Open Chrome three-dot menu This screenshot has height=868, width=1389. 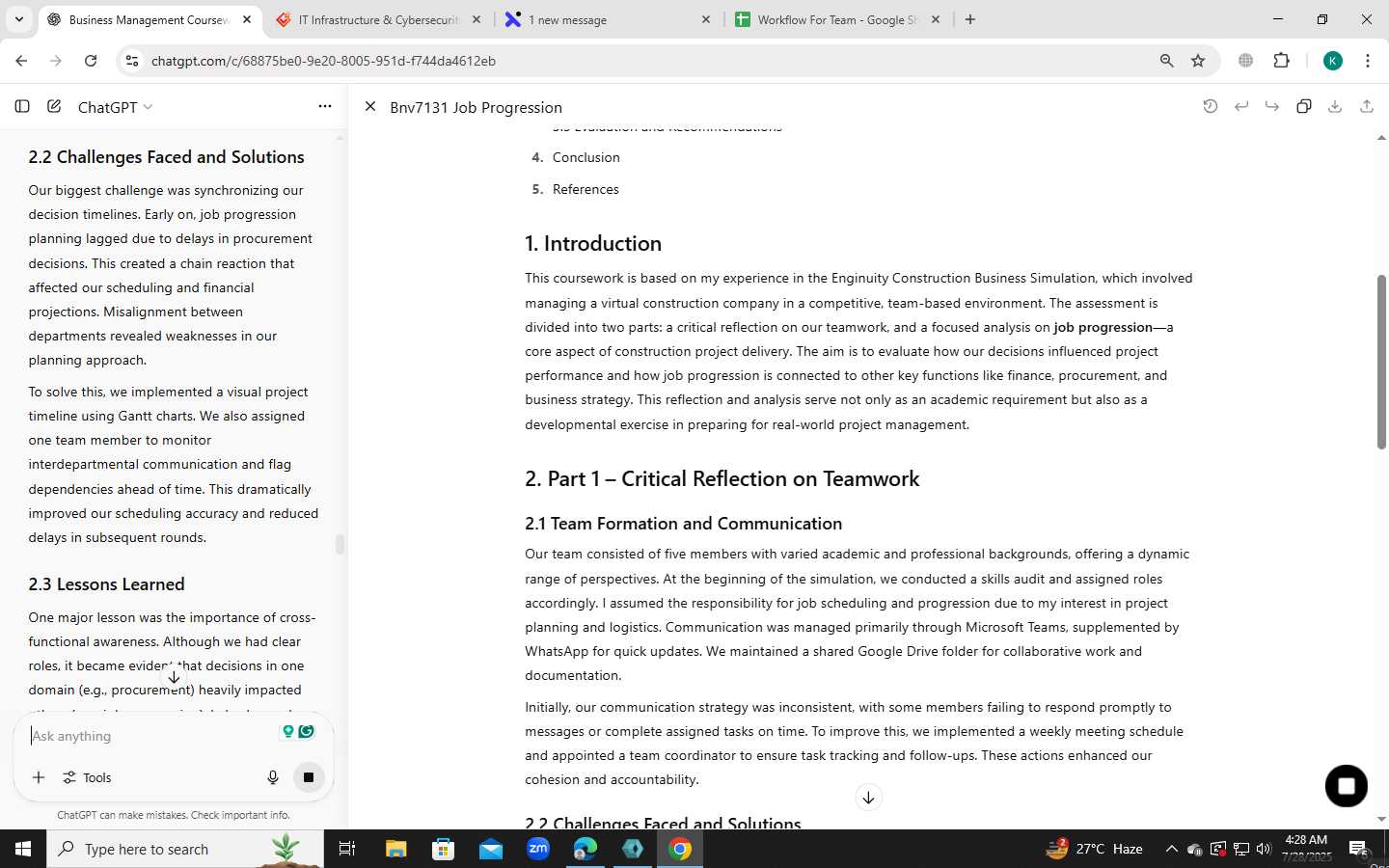coord(1368,61)
